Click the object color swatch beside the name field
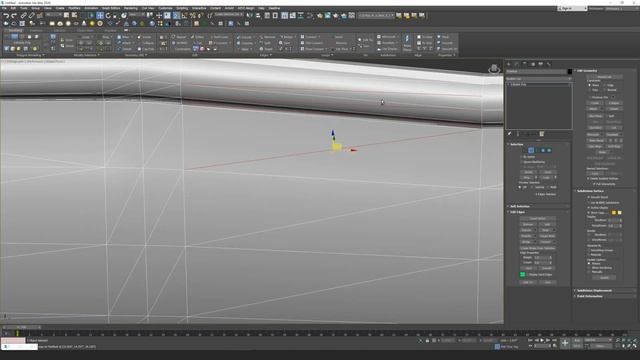 click(570, 71)
